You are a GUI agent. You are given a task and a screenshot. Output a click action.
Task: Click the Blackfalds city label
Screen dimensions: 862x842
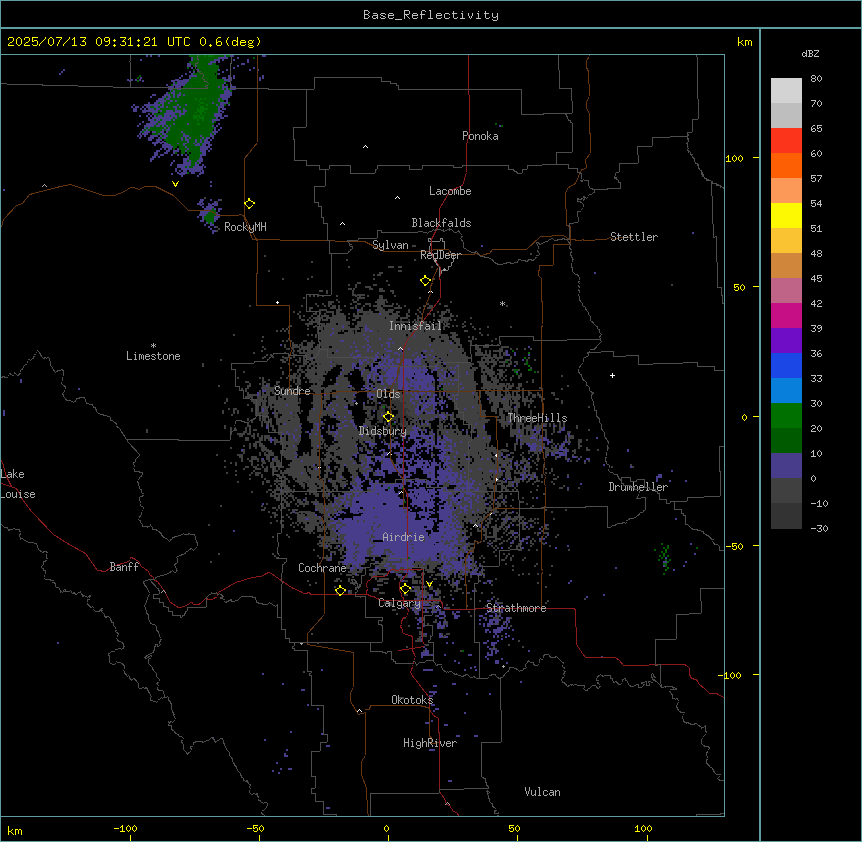(441, 223)
